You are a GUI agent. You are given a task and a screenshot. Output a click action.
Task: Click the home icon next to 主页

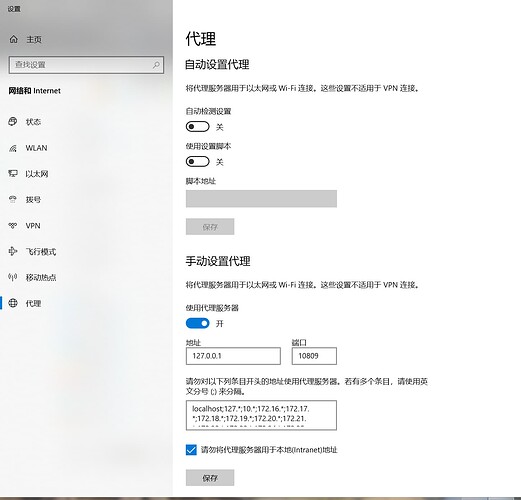point(13,39)
